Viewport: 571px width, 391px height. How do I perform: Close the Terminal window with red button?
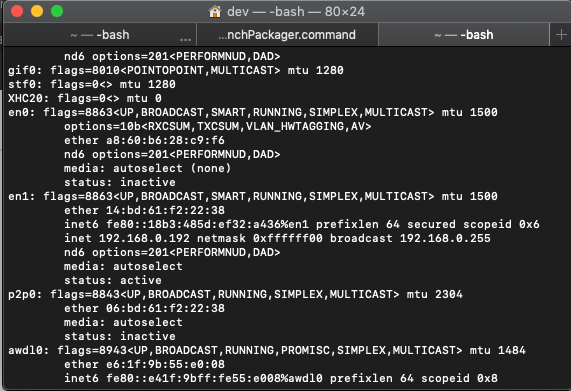point(17,11)
